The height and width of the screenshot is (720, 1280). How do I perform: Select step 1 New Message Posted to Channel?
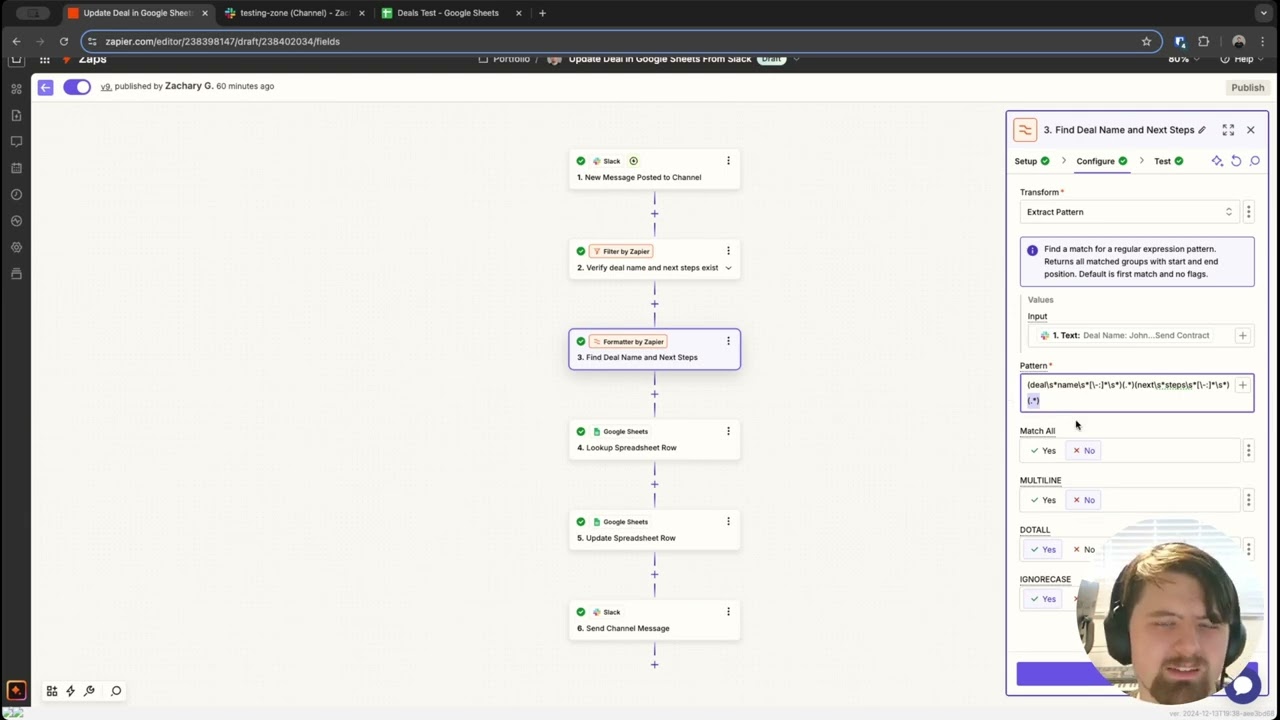(x=654, y=169)
